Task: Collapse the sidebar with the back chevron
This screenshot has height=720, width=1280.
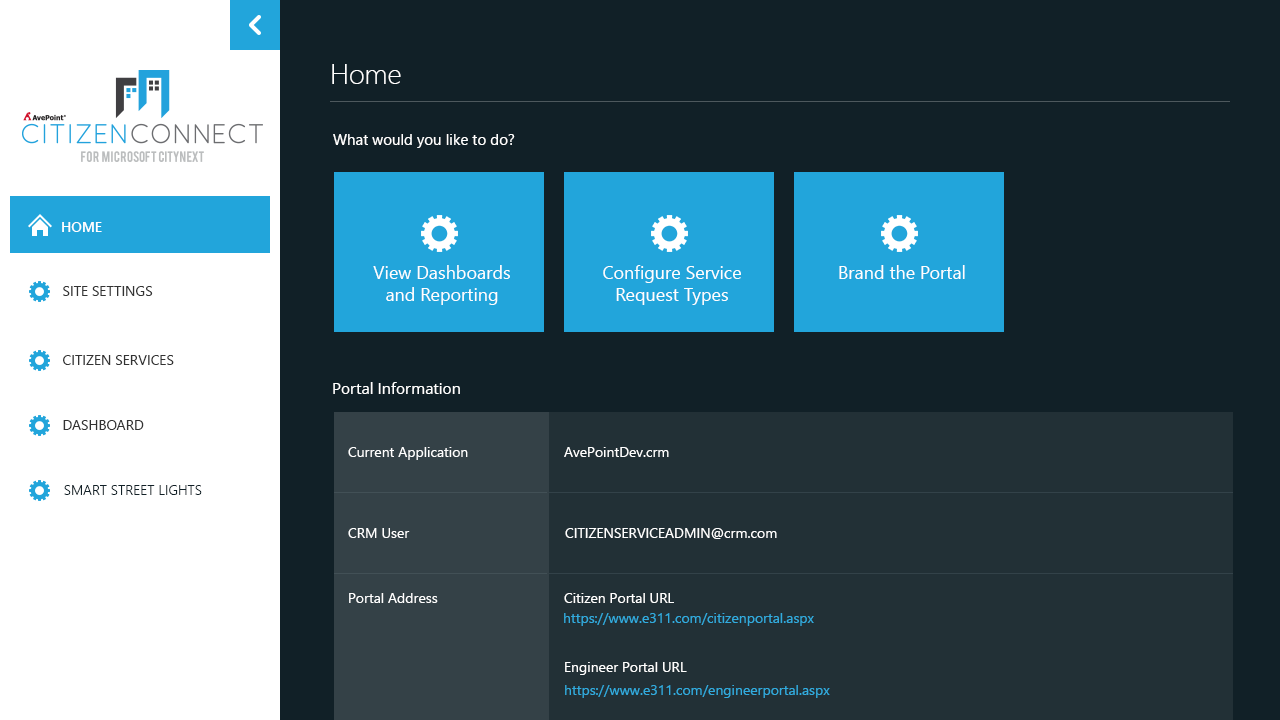Action: (x=254, y=25)
